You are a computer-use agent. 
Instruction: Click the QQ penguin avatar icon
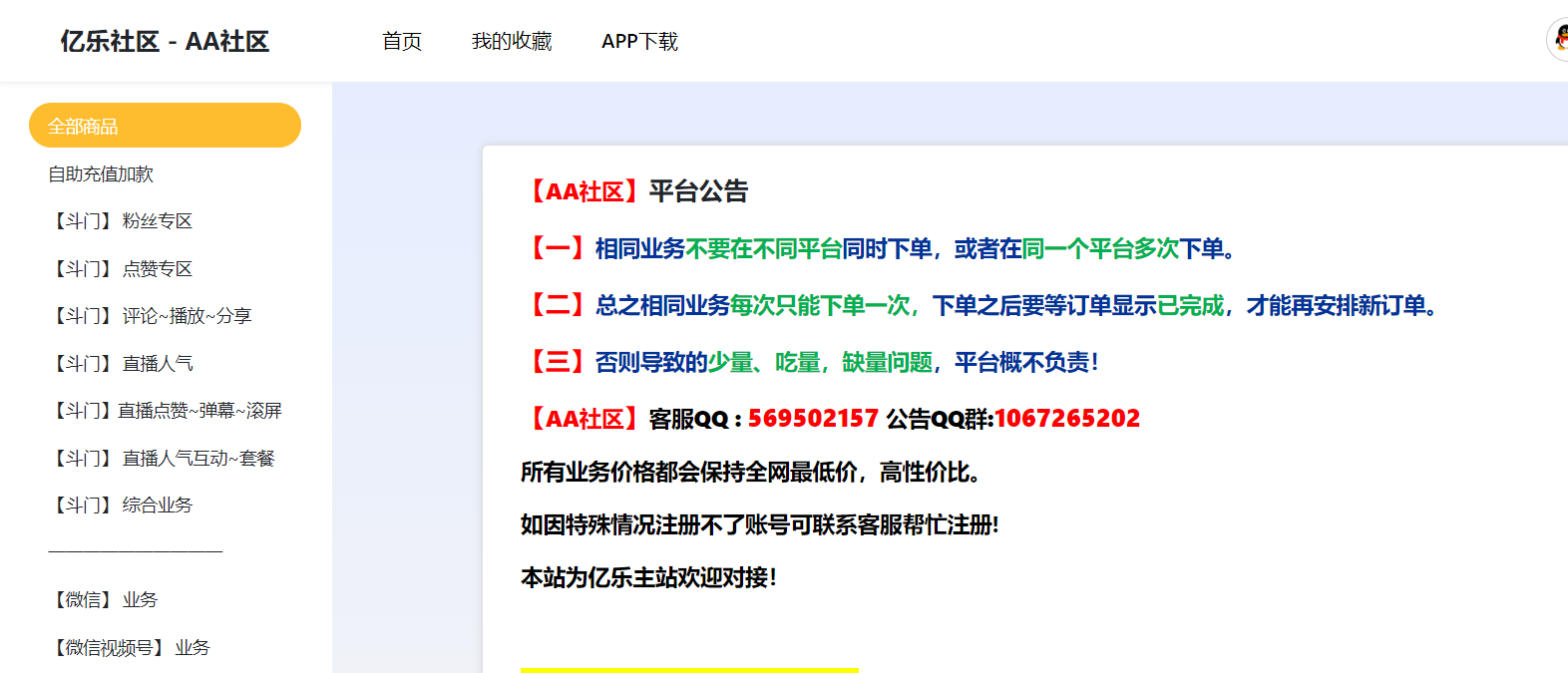point(1558,40)
